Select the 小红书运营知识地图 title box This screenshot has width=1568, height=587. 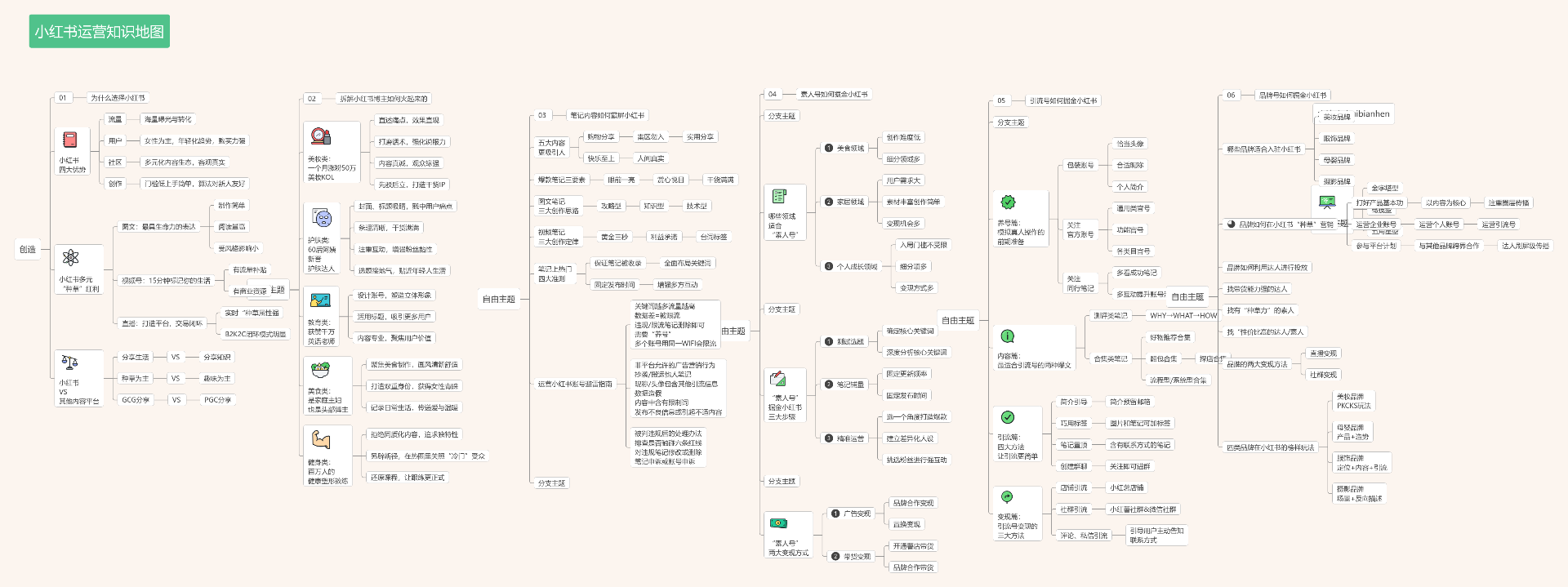(x=100, y=32)
